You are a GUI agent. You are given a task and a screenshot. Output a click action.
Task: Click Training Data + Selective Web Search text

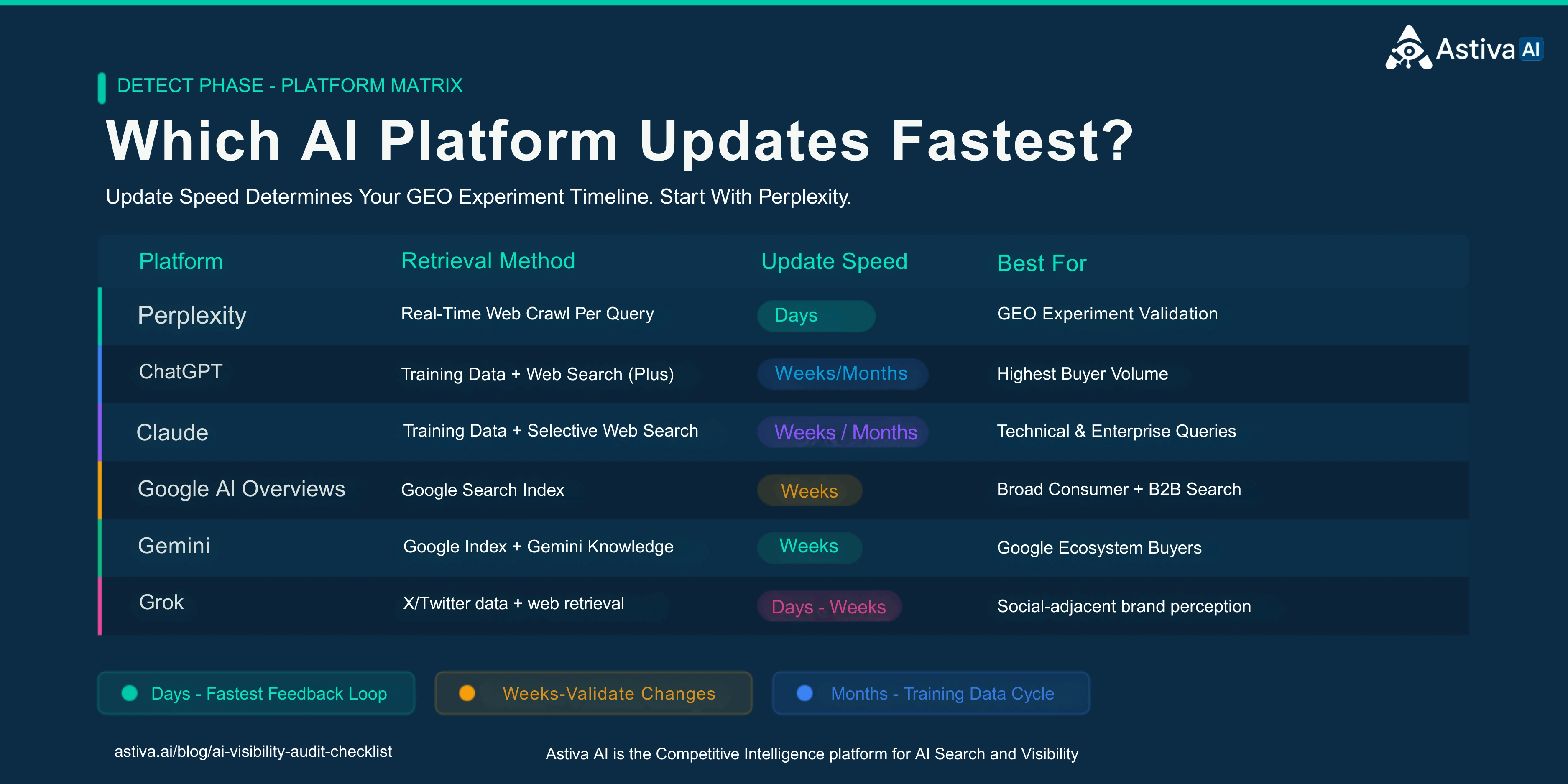pyautogui.click(x=550, y=430)
